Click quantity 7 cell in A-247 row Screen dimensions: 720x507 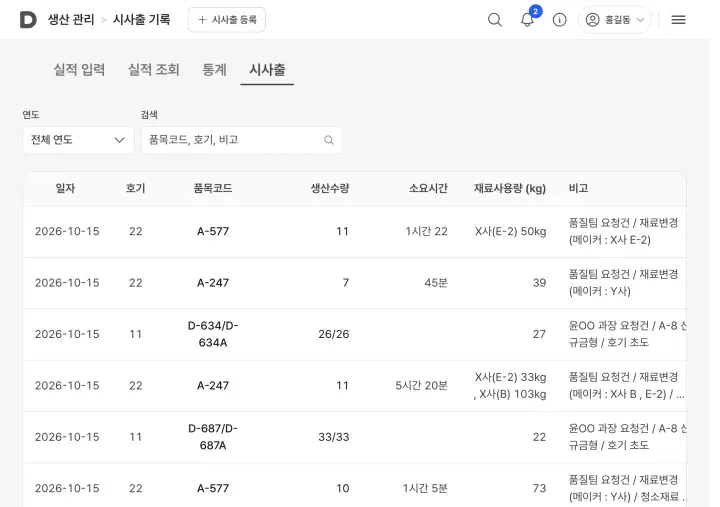tap(346, 283)
